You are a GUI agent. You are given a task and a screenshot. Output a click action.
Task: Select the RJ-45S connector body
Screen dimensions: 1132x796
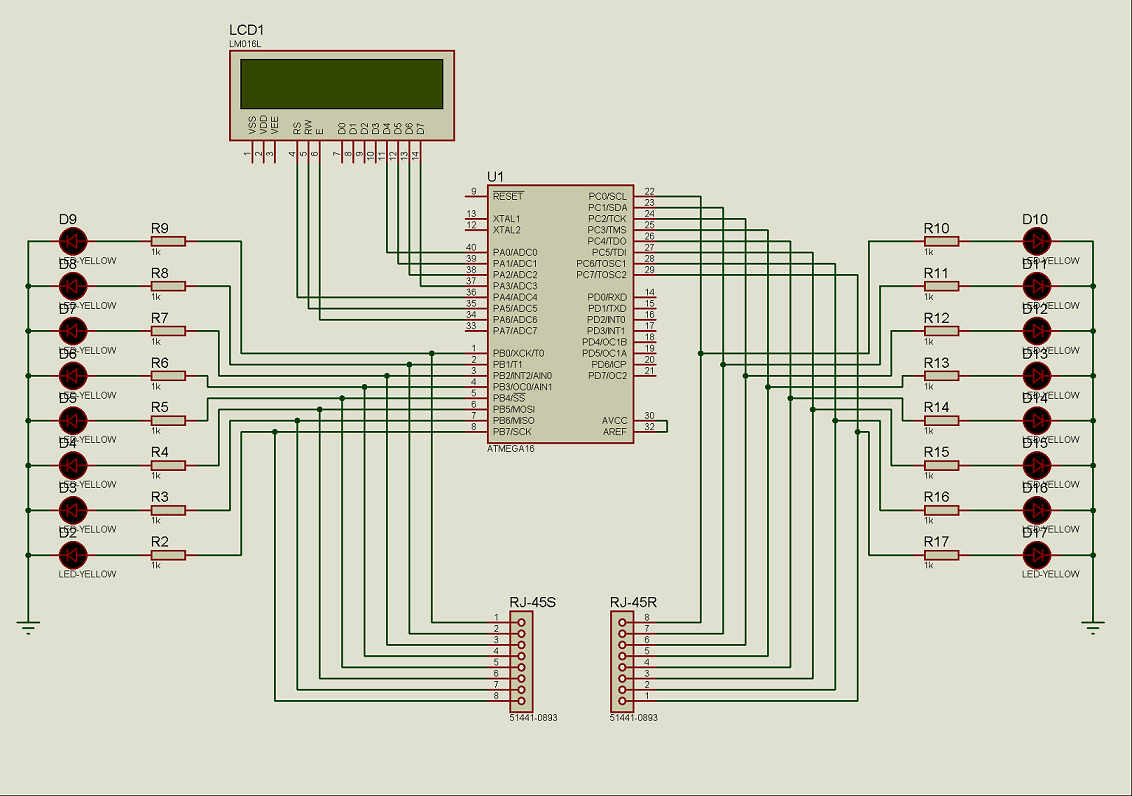521,662
